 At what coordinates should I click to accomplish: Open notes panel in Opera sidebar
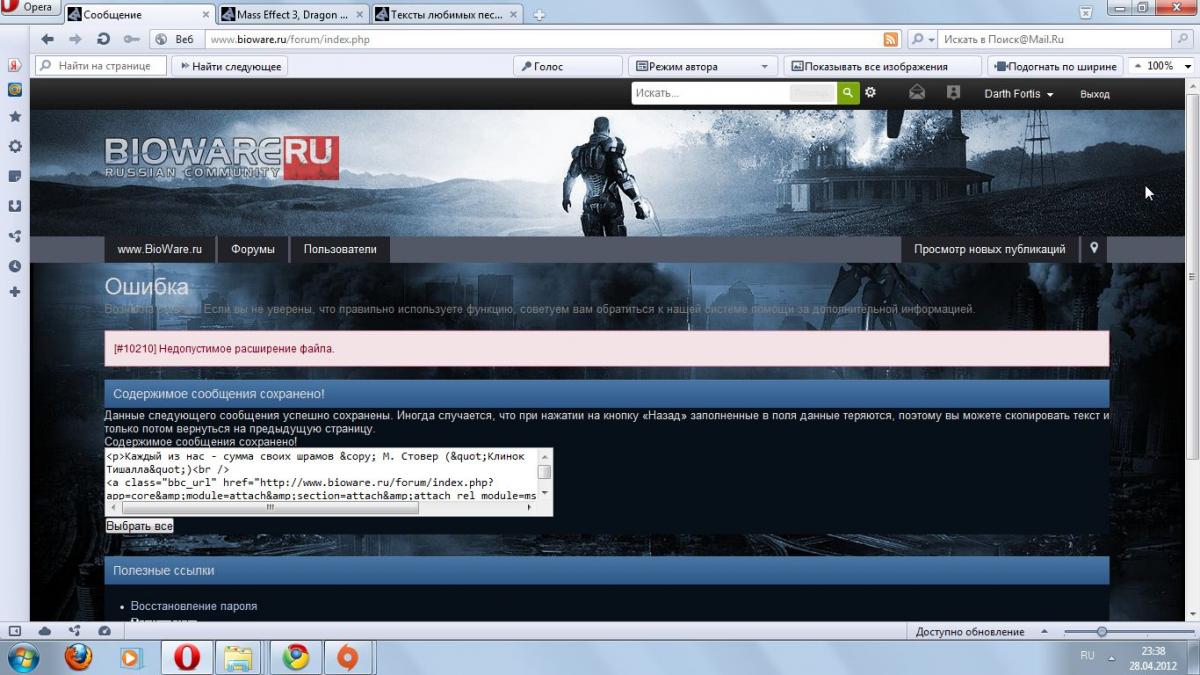tap(15, 176)
